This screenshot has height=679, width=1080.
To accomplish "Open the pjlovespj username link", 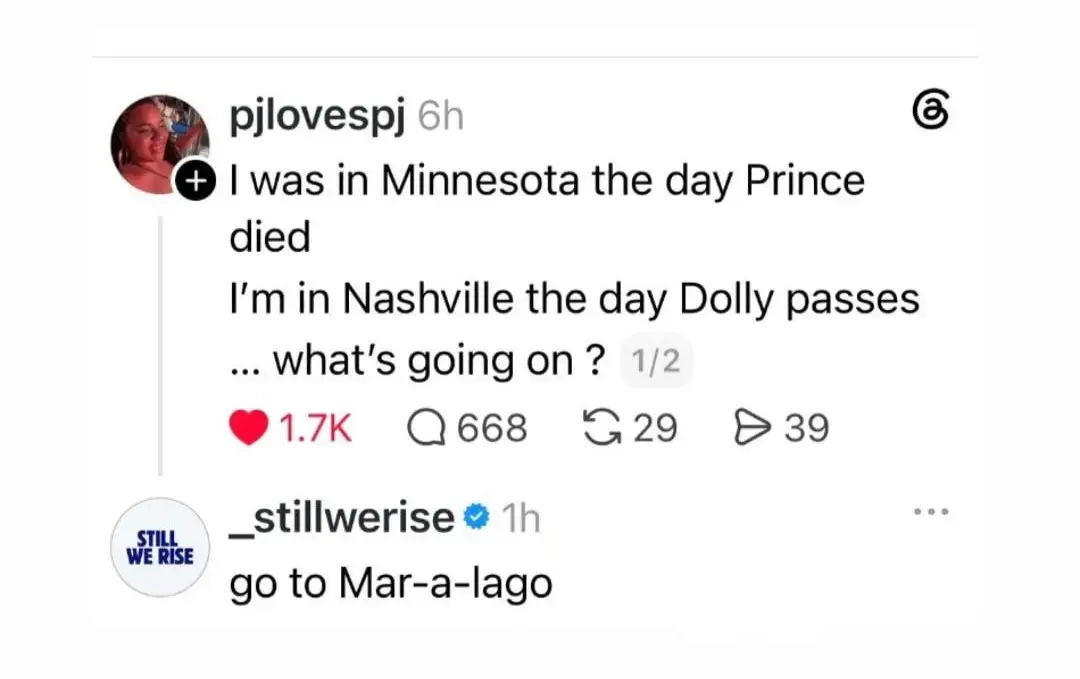I will 317,116.
